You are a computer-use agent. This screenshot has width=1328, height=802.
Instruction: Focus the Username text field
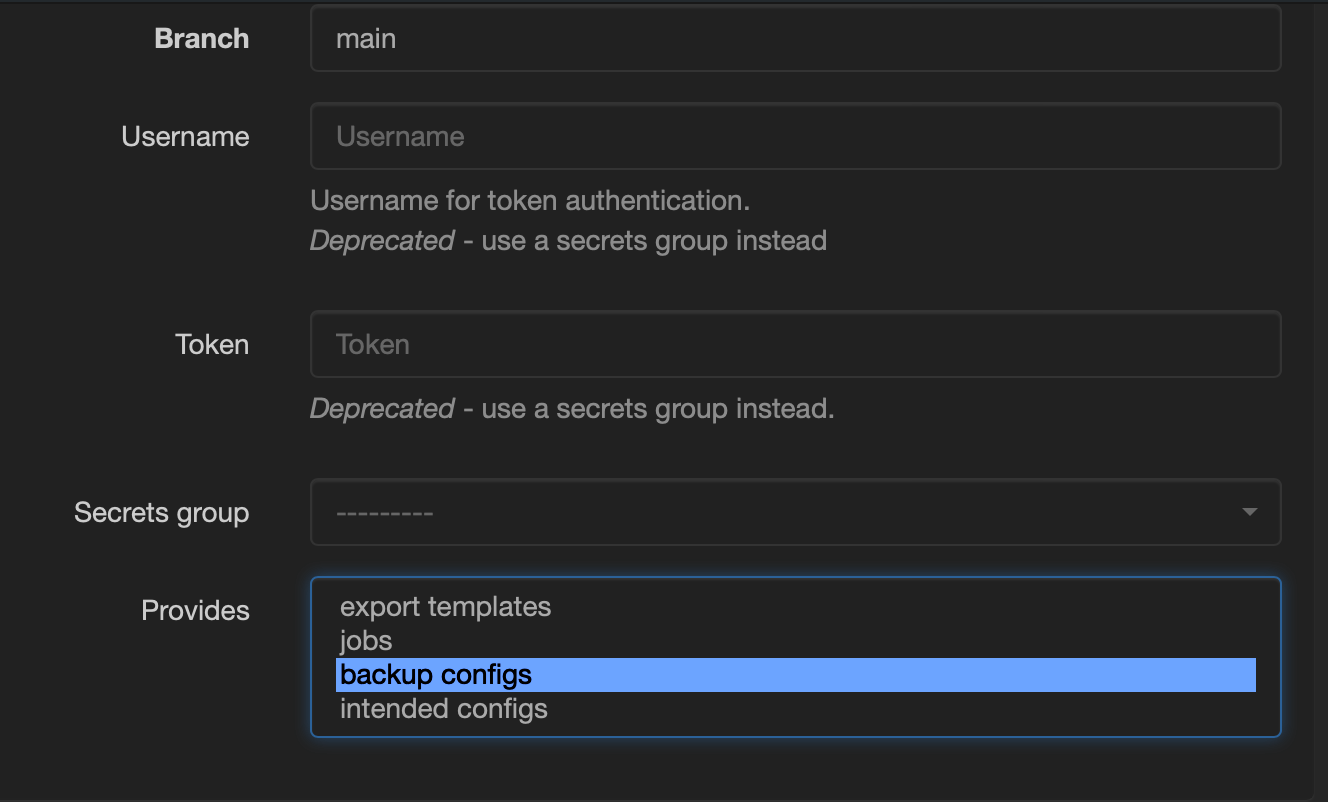(795, 136)
